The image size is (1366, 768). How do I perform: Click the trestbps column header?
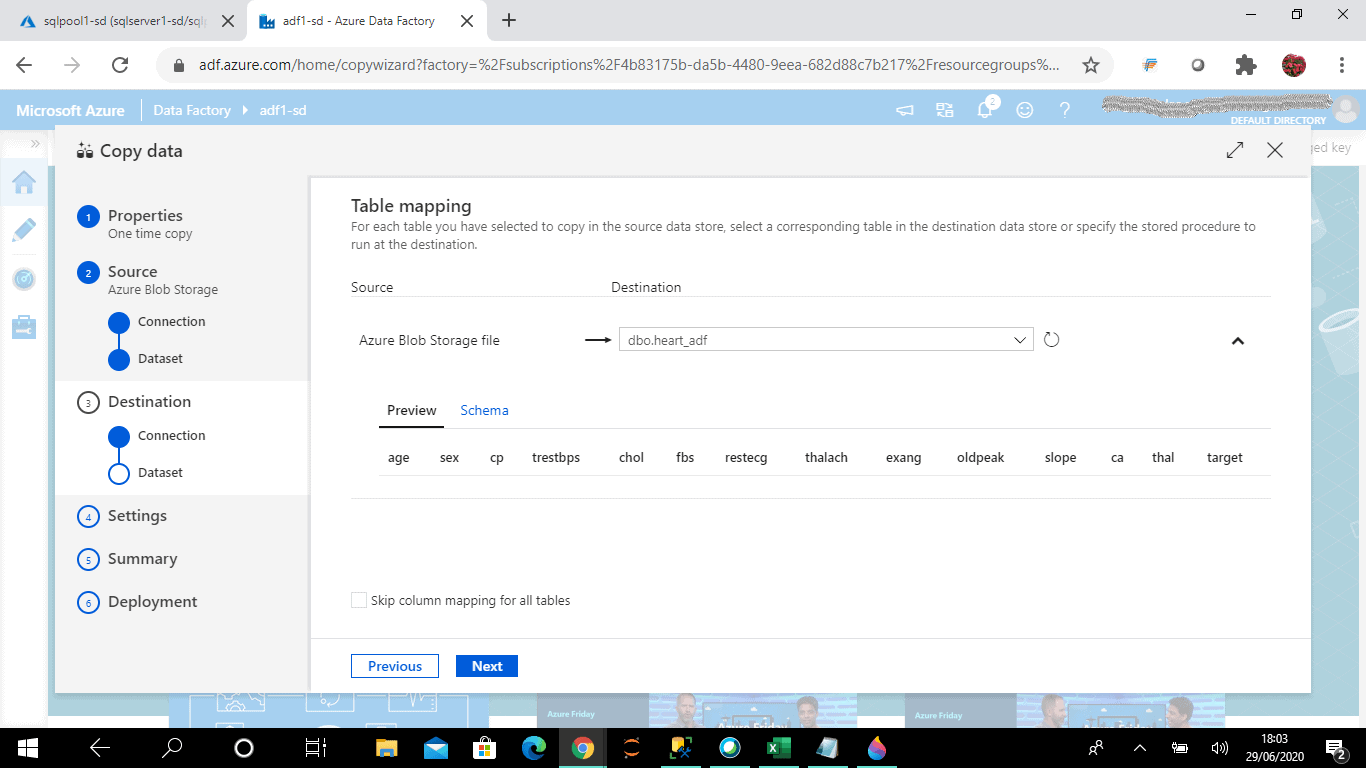point(556,458)
